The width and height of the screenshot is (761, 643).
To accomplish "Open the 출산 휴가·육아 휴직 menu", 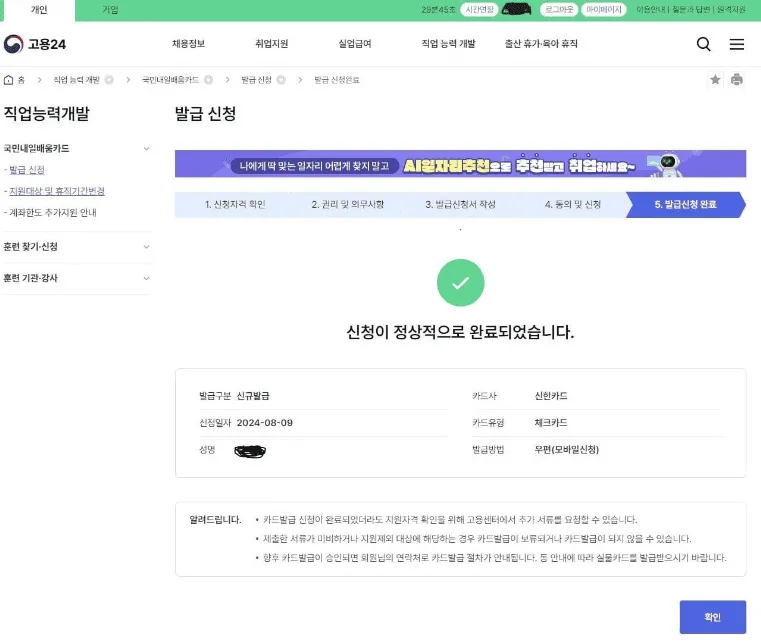I will click(541, 44).
